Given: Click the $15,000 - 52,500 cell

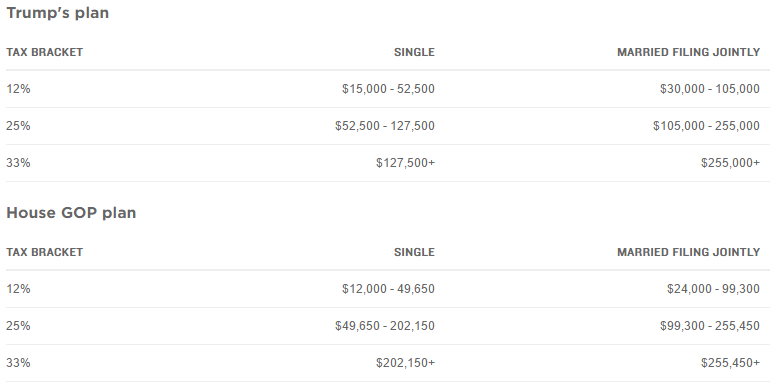Looking at the screenshot, I should pos(388,89).
